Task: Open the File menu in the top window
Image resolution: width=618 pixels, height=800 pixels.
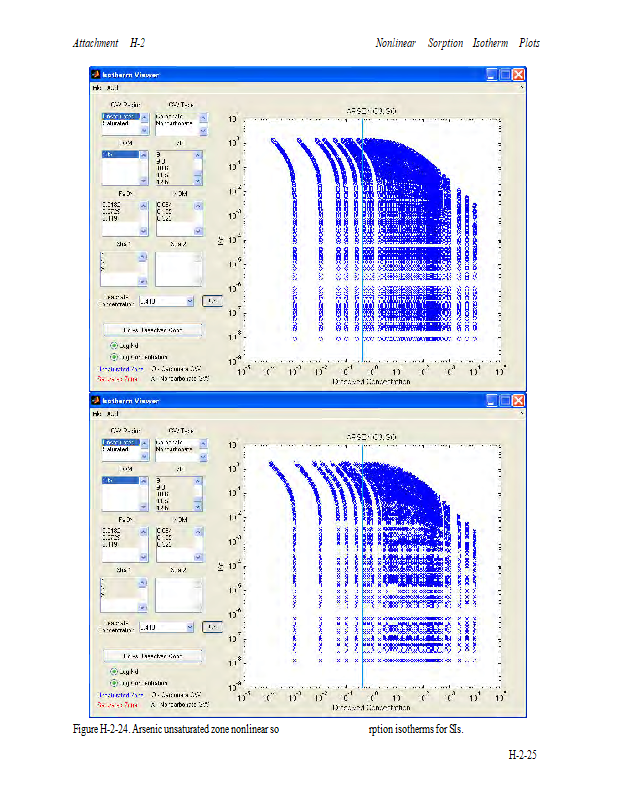Action: 97,88
